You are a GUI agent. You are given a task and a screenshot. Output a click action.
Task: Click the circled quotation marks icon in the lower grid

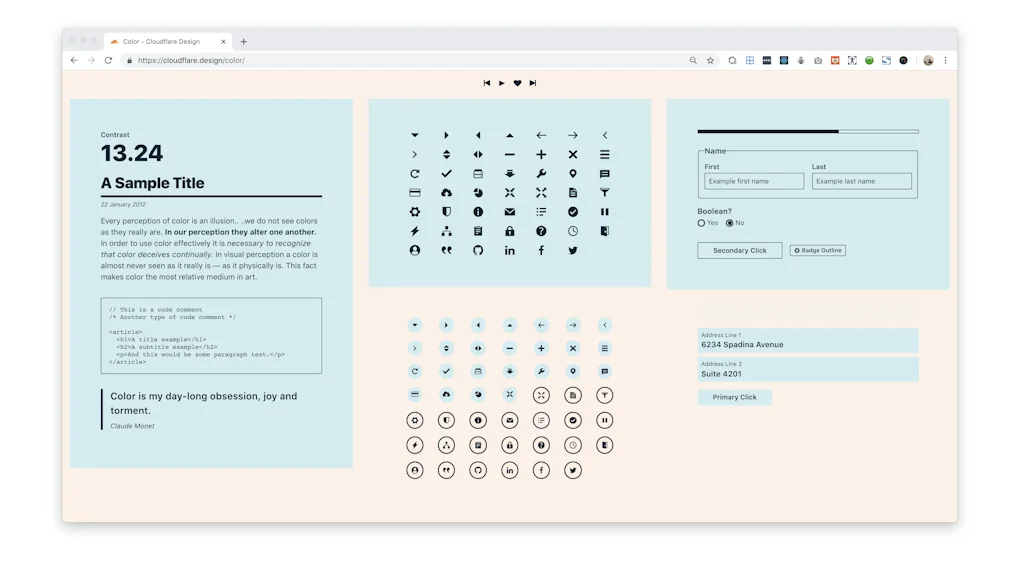click(x=446, y=470)
